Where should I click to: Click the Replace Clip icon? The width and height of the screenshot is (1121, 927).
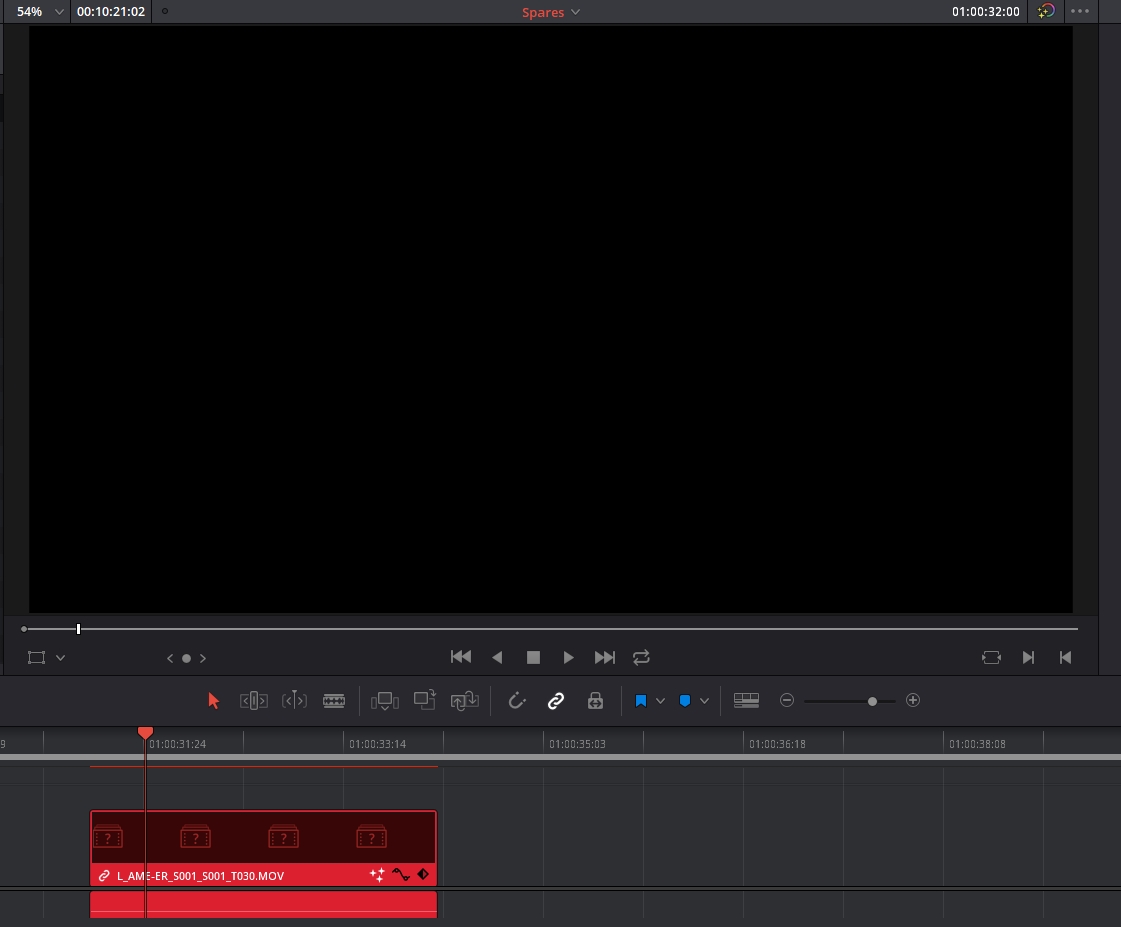tap(465, 701)
